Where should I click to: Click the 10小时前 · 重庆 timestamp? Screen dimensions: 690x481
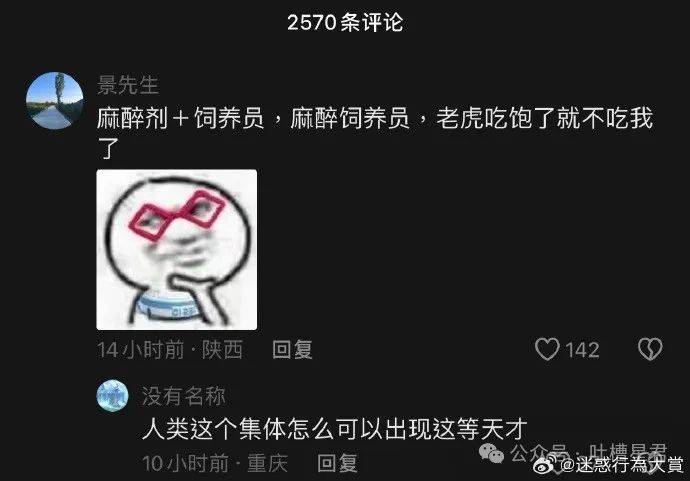(x=215, y=463)
